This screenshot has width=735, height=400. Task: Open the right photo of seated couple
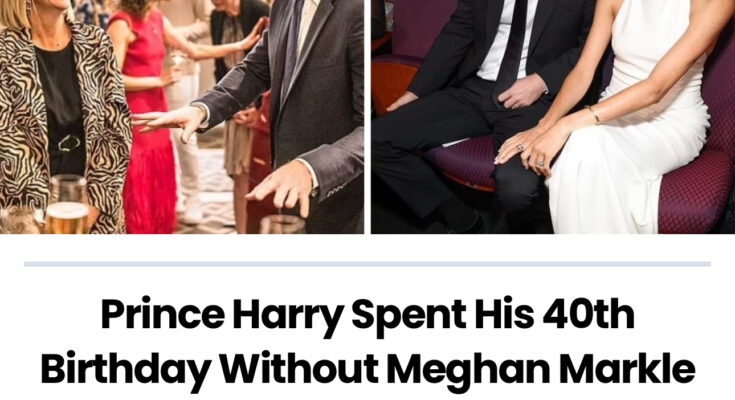coord(553,117)
